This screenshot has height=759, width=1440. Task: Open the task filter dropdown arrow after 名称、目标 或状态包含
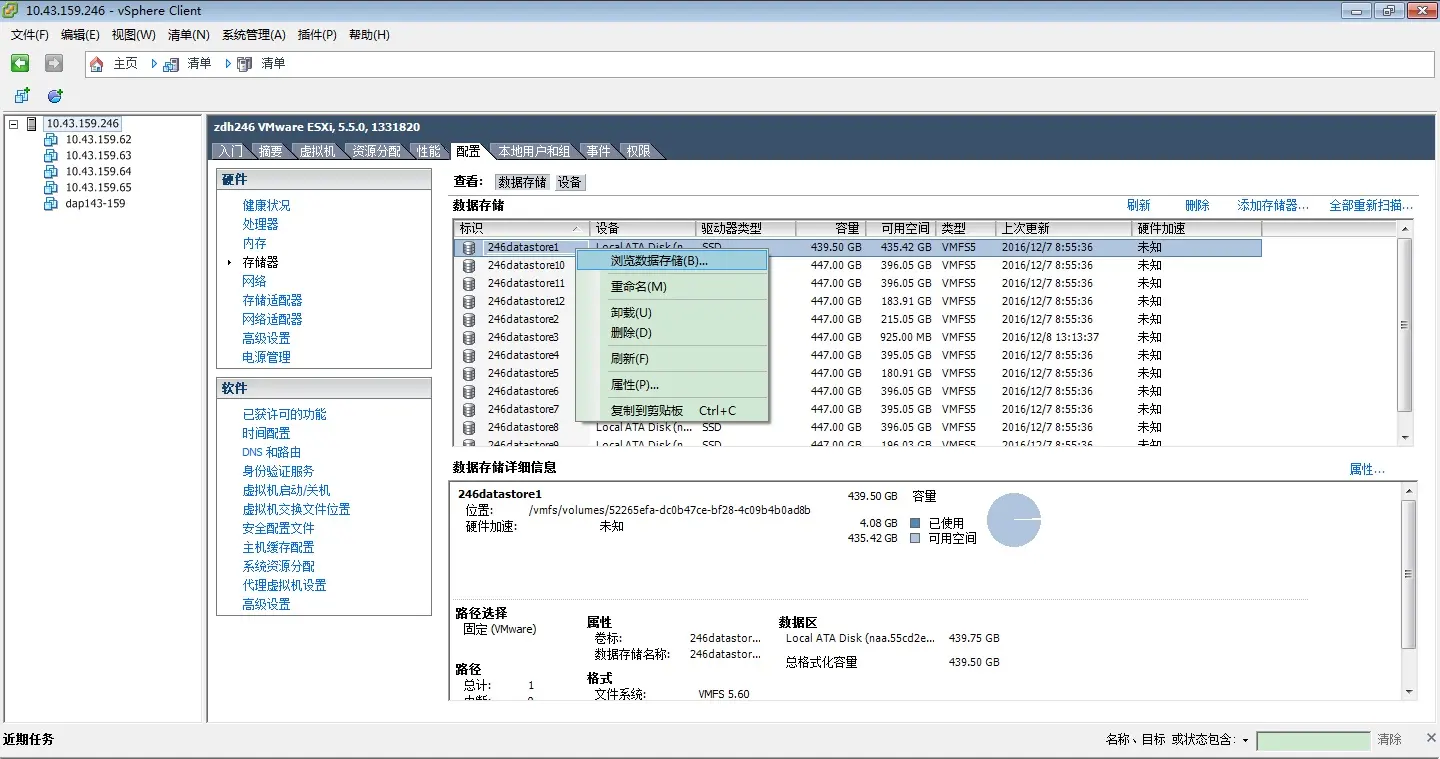click(1245, 741)
